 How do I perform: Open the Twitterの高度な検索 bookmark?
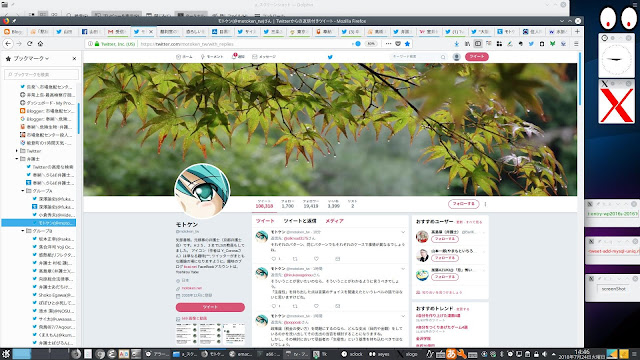pyautogui.click(x=49, y=167)
